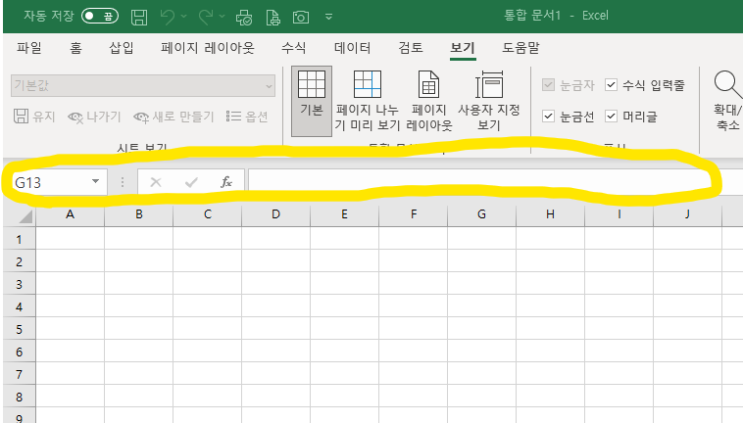
Task: Switch to the 데이터 tab
Action: (352, 48)
